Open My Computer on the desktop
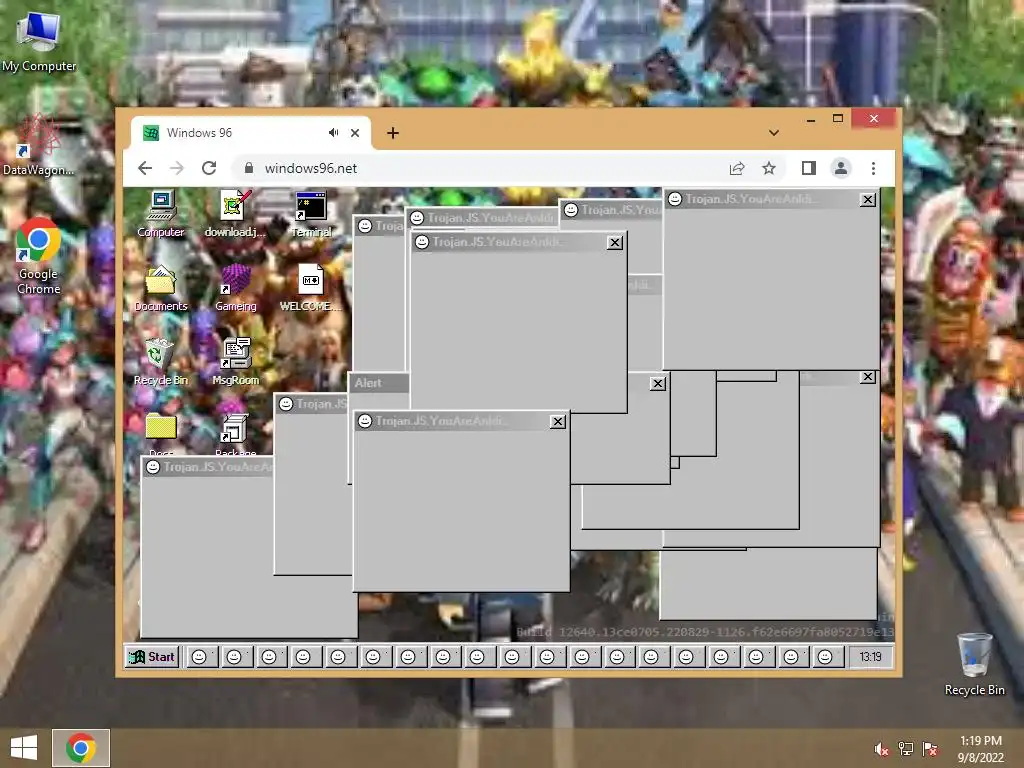This screenshot has height=768, width=1024. [x=39, y=41]
